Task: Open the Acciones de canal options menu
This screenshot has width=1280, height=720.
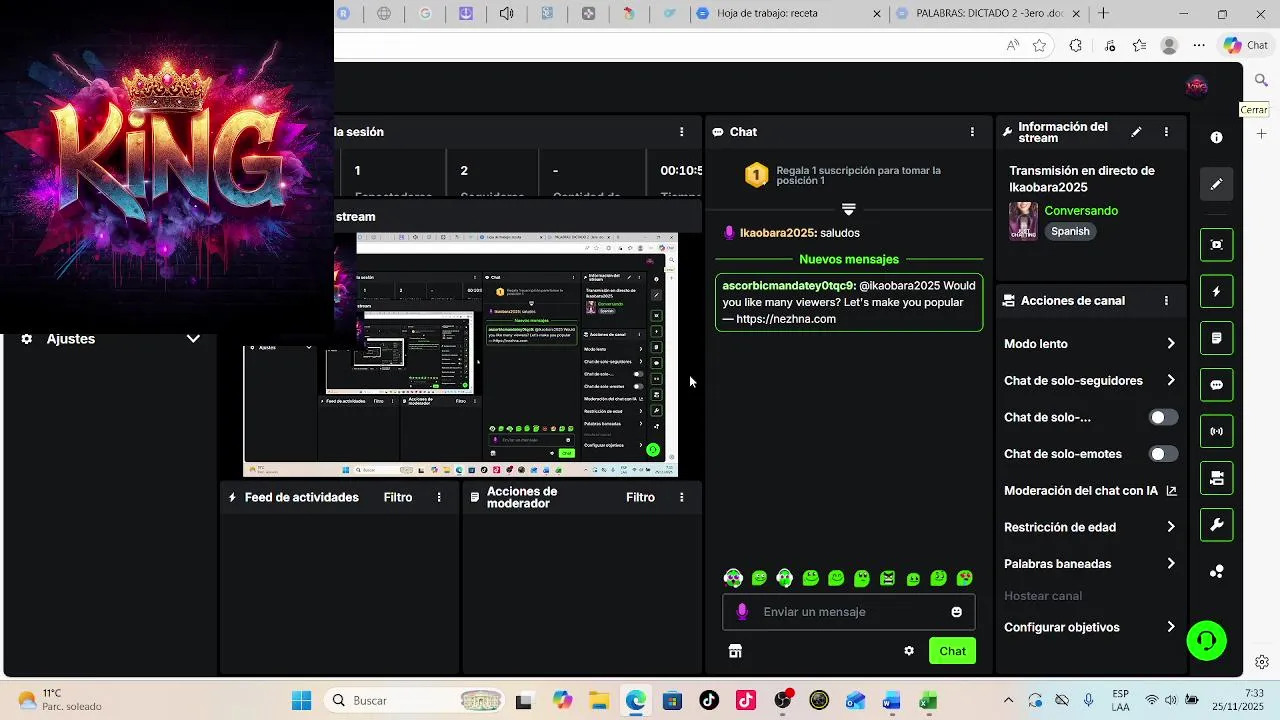Action: click(x=1166, y=301)
